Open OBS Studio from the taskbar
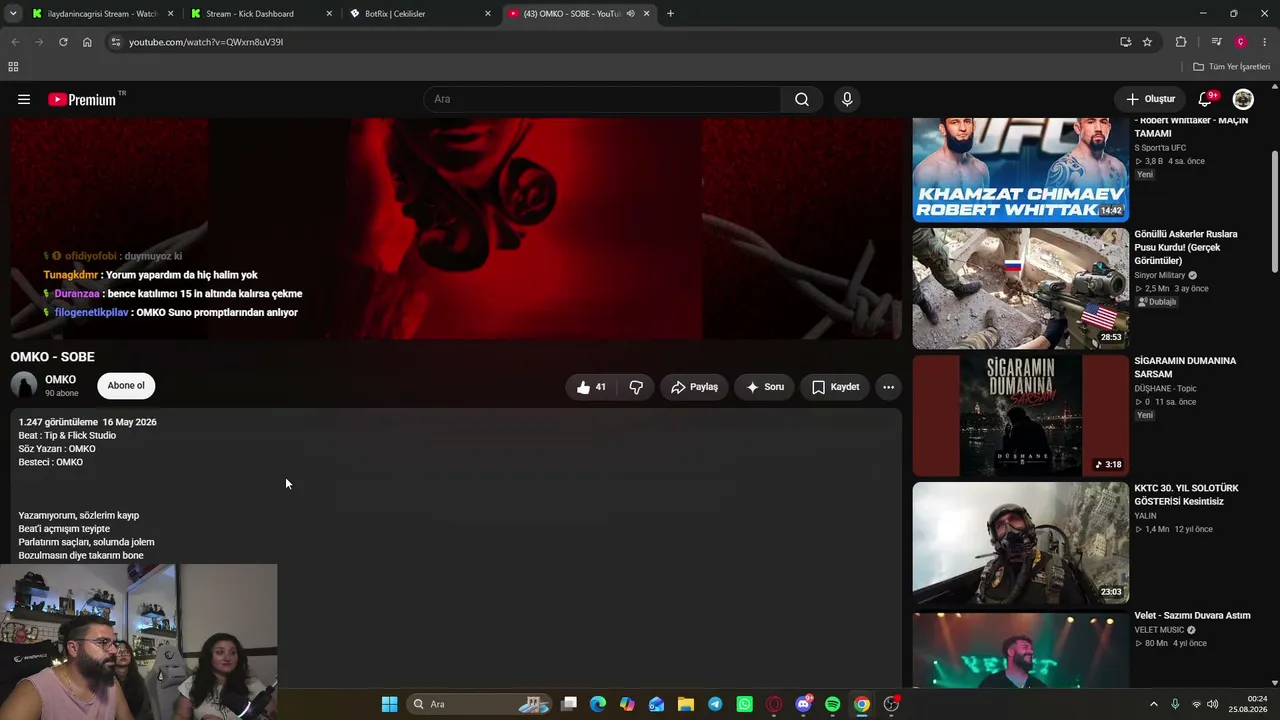1280x720 pixels. pos(891,704)
